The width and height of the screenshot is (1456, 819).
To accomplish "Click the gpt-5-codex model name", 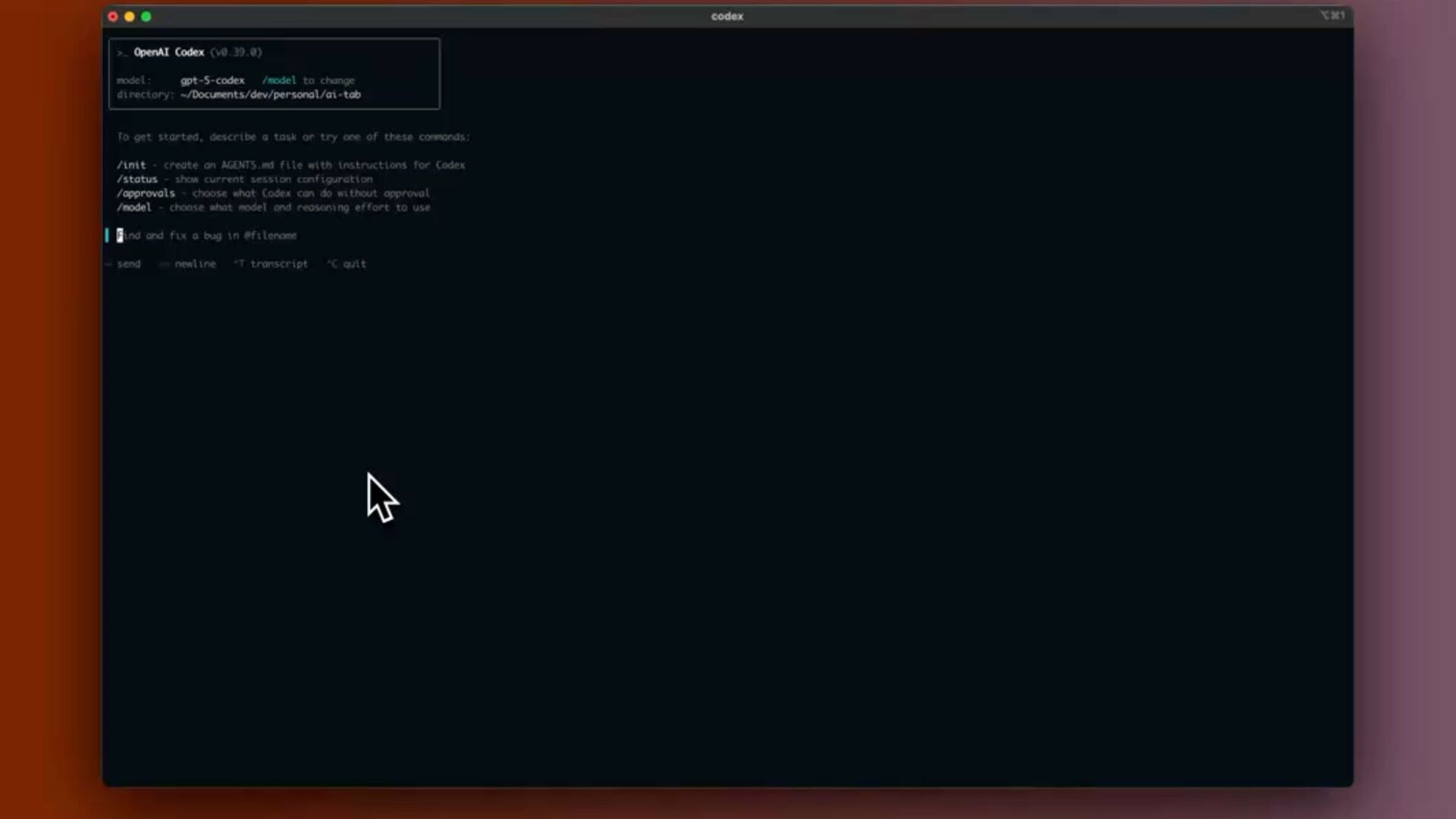I will pos(212,80).
